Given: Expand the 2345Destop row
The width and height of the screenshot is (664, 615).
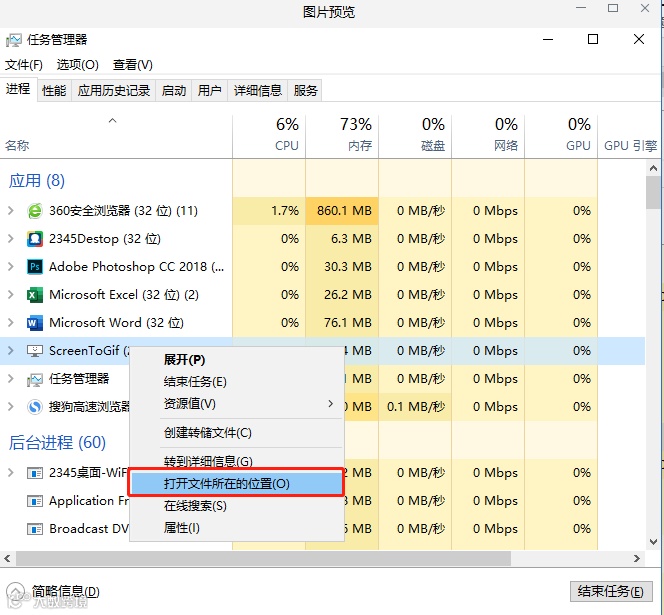Looking at the screenshot, I should pos(11,239).
